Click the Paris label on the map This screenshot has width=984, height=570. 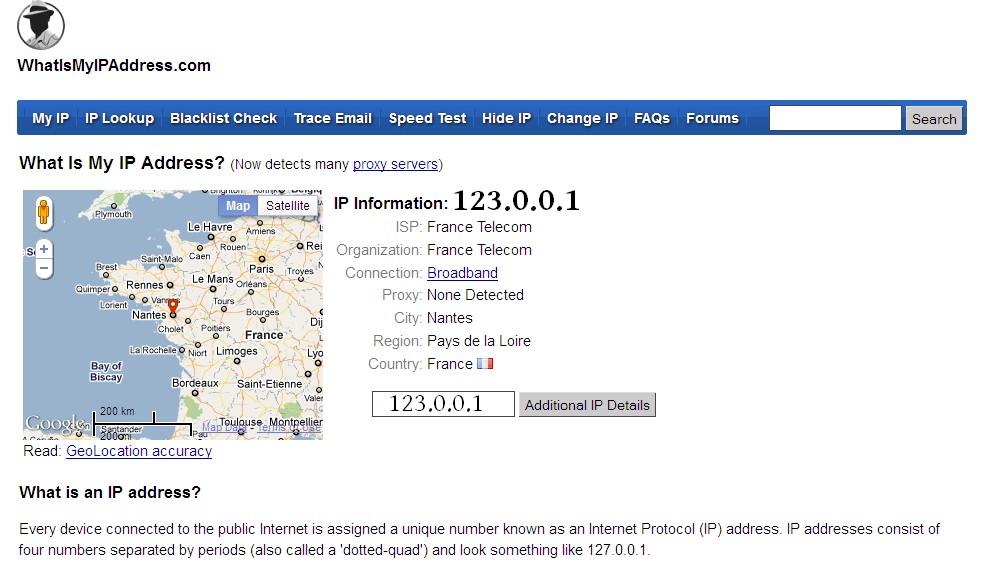click(261, 269)
